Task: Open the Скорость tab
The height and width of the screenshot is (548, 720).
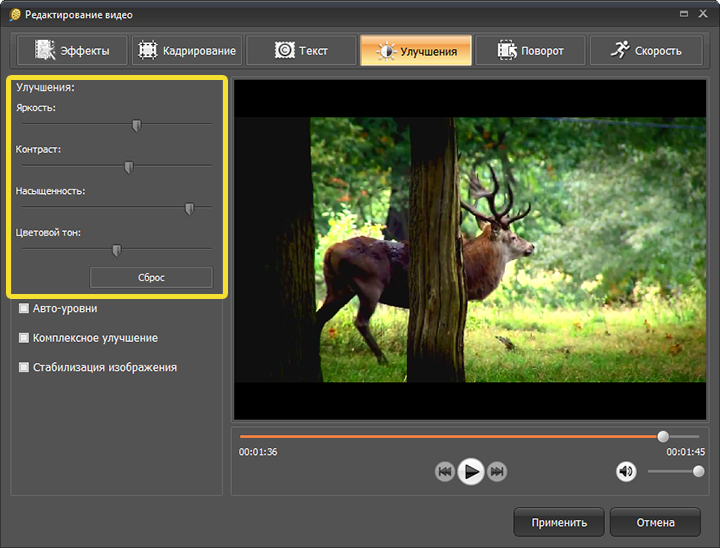Action: [x=644, y=50]
